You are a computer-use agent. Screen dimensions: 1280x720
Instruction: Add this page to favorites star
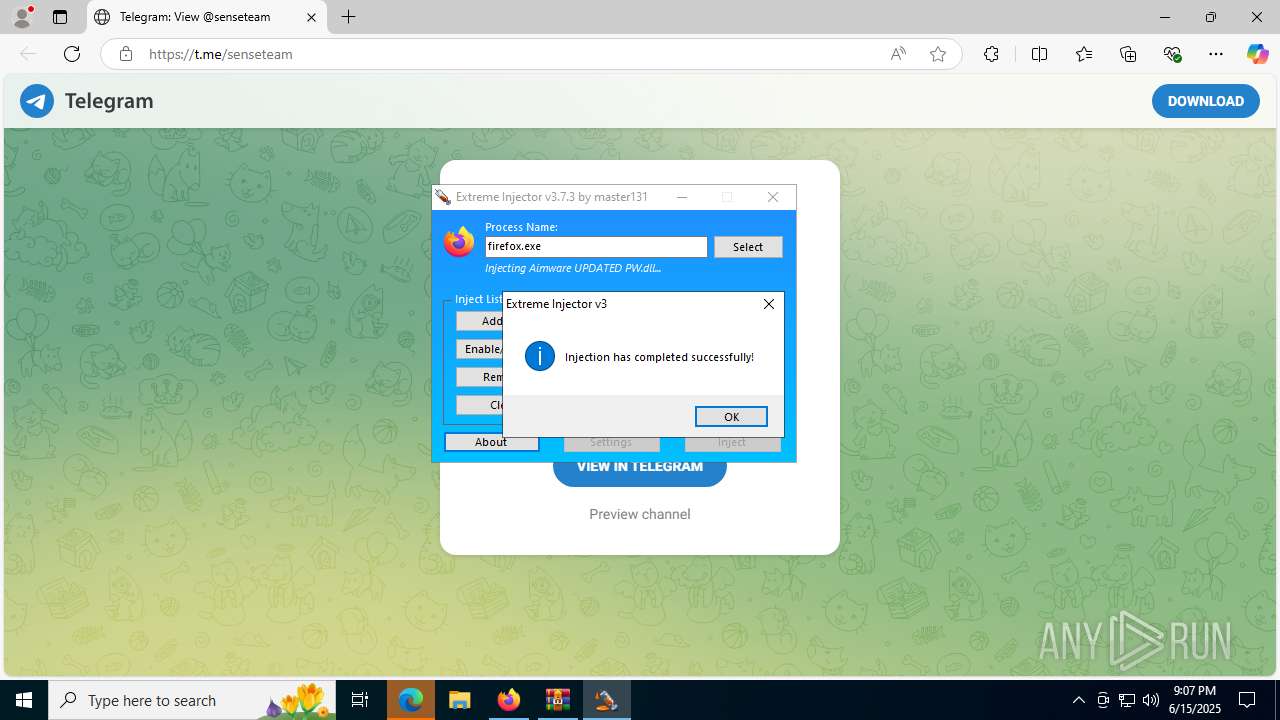(938, 54)
